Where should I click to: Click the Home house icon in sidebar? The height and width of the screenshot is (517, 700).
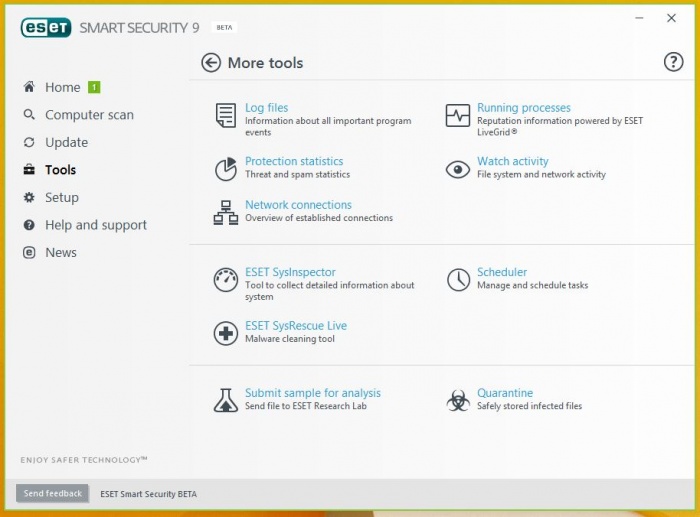coord(29,87)
